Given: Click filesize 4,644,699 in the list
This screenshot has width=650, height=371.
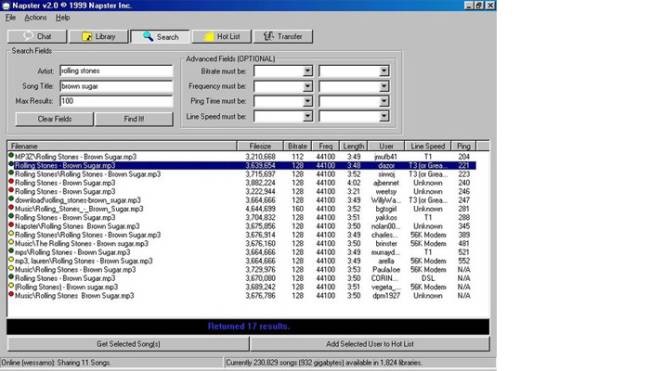Looking at the screenshot, I should point(260,209).
